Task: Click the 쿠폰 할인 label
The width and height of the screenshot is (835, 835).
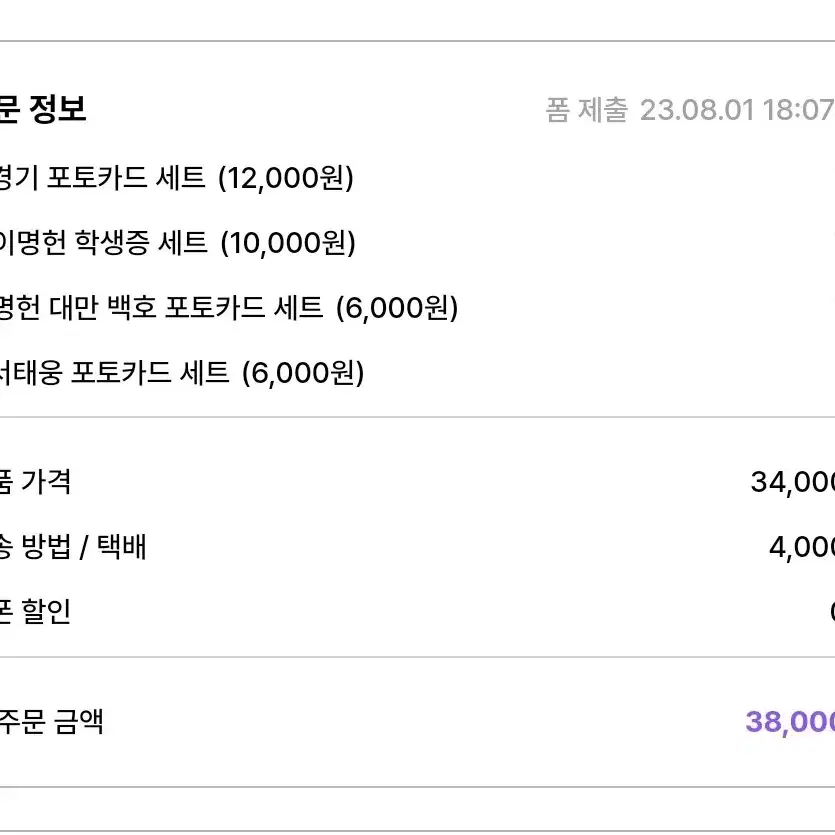Action: point(35,611)
